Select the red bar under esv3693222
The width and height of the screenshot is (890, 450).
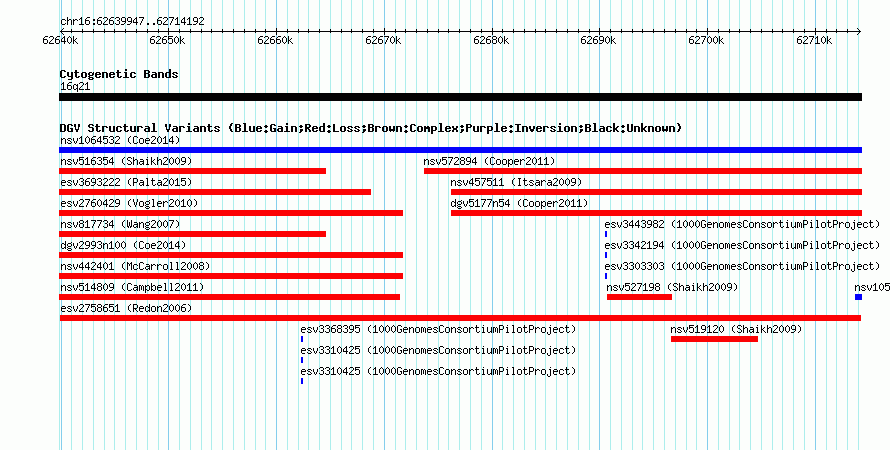click(x=215, y=192)
